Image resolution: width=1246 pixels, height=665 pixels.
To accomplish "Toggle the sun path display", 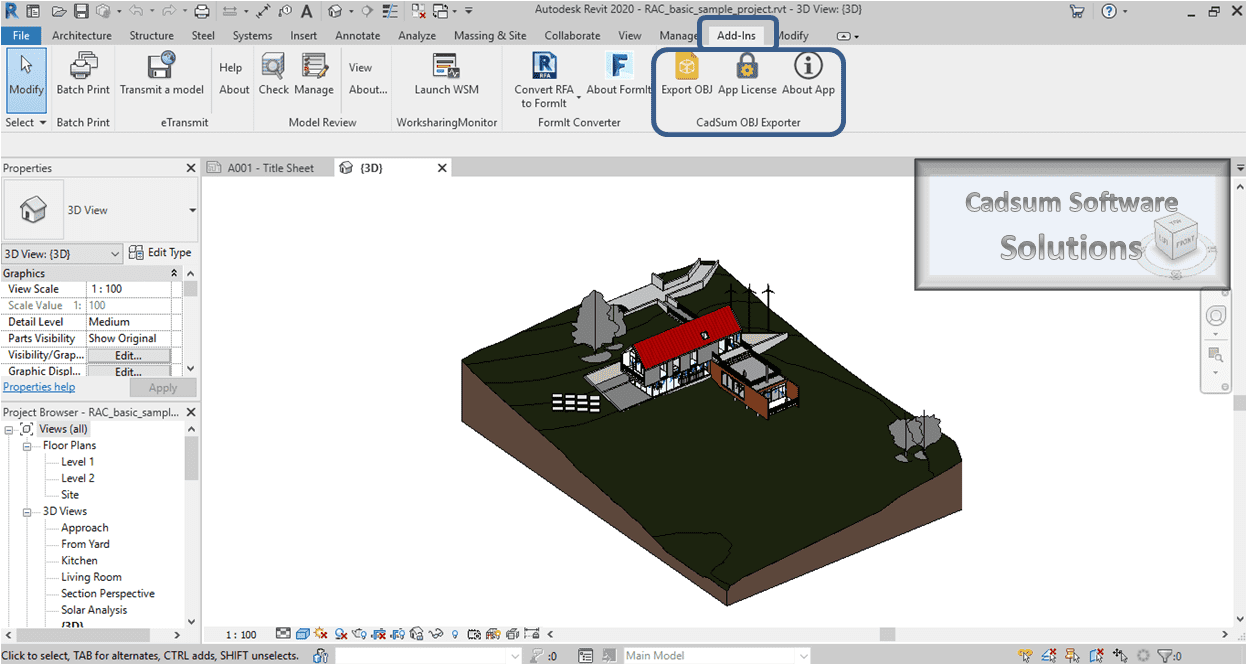I will pos(320,634).
